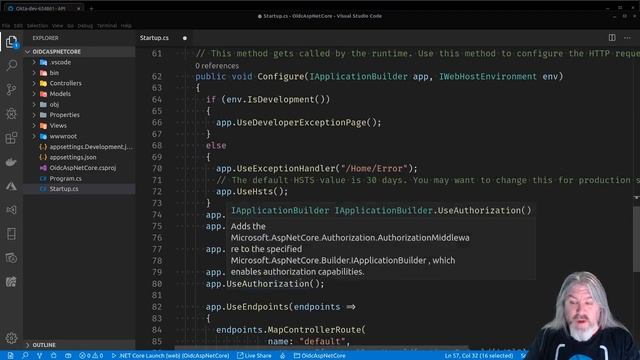Viewport: 640px width, 360px height.
Task: Open the Extensions view in activity bar
Action: 11,138
